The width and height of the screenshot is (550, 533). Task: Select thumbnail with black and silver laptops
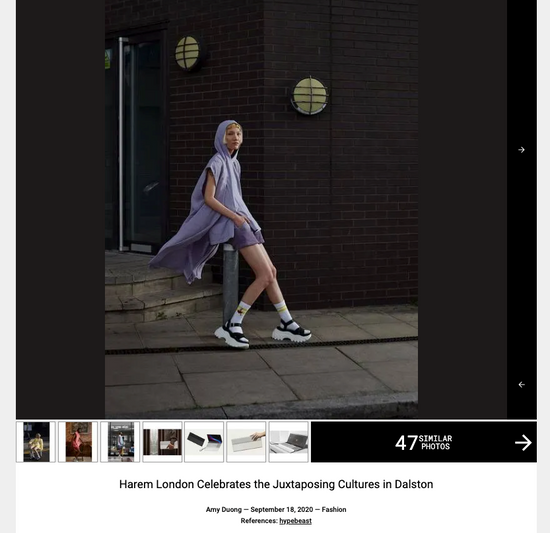click(x=204, y=442)
